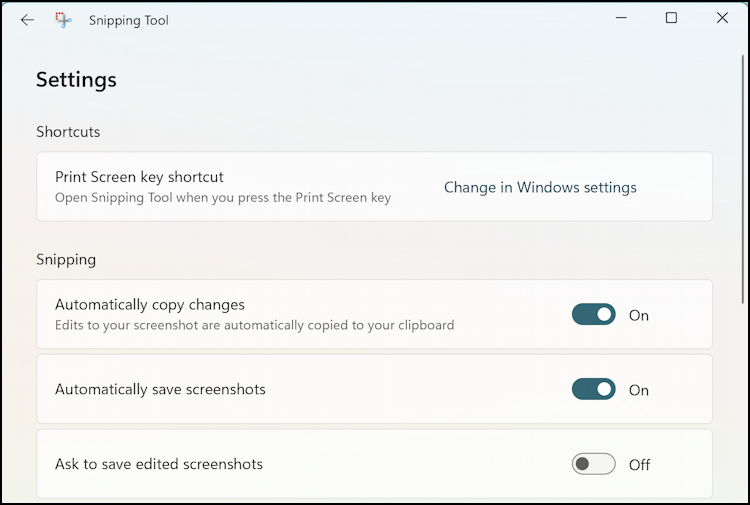Maximize the Snipping Tool window
750x505 pixels.
(671, 18)
